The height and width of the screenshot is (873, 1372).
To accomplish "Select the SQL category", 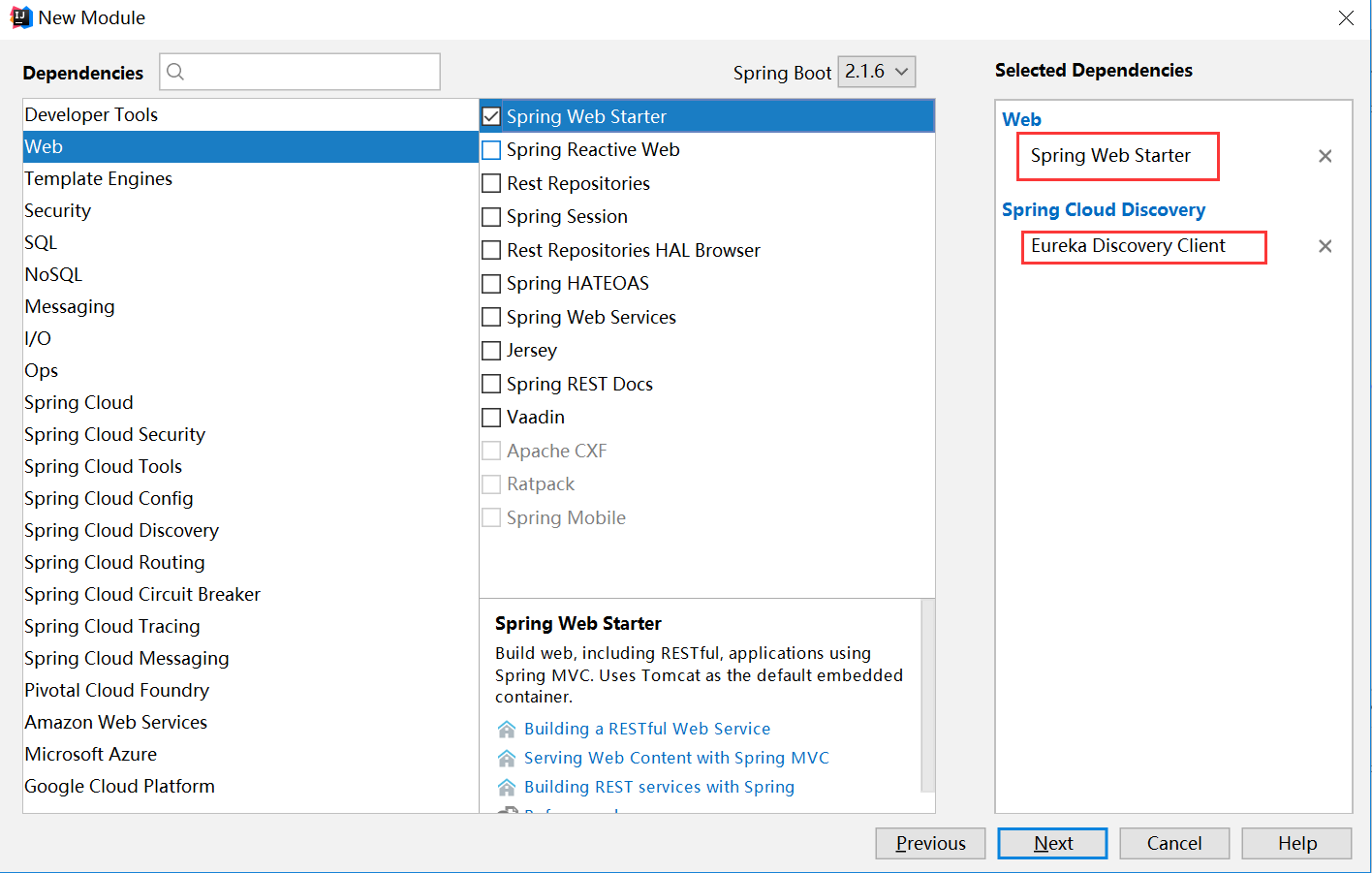I will tap(250, 242).
